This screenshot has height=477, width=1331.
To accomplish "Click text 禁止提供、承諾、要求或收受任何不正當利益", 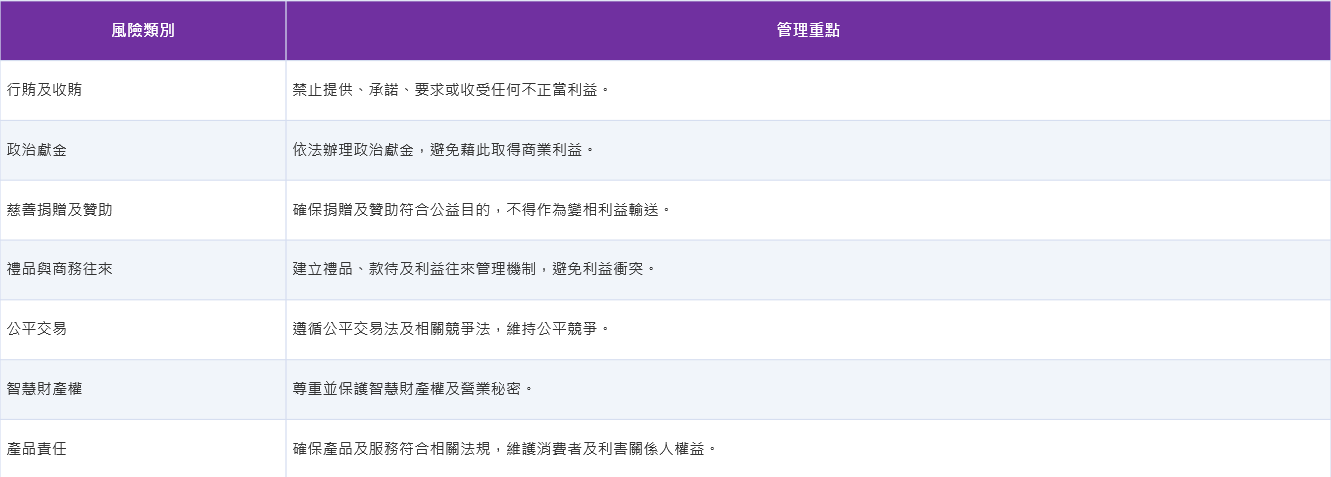I will pyautogui.click(x=445, y=90).
